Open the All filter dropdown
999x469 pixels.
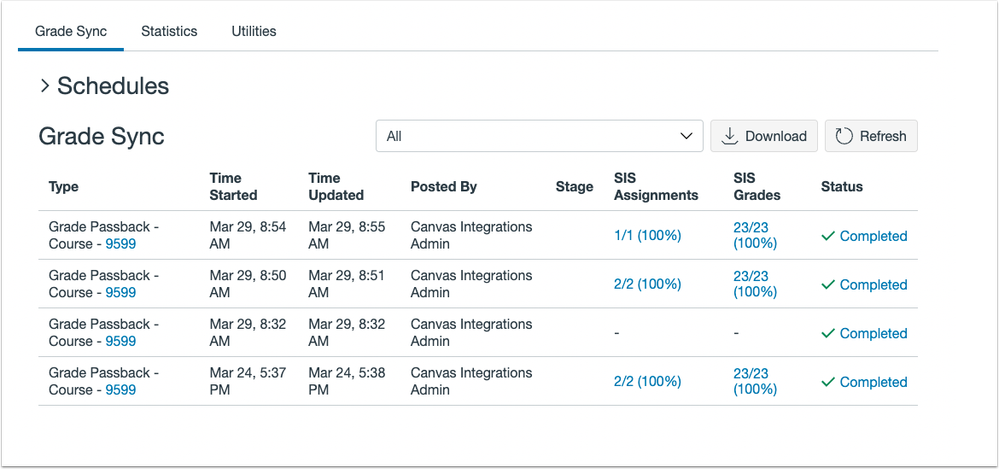pos(539,136)
